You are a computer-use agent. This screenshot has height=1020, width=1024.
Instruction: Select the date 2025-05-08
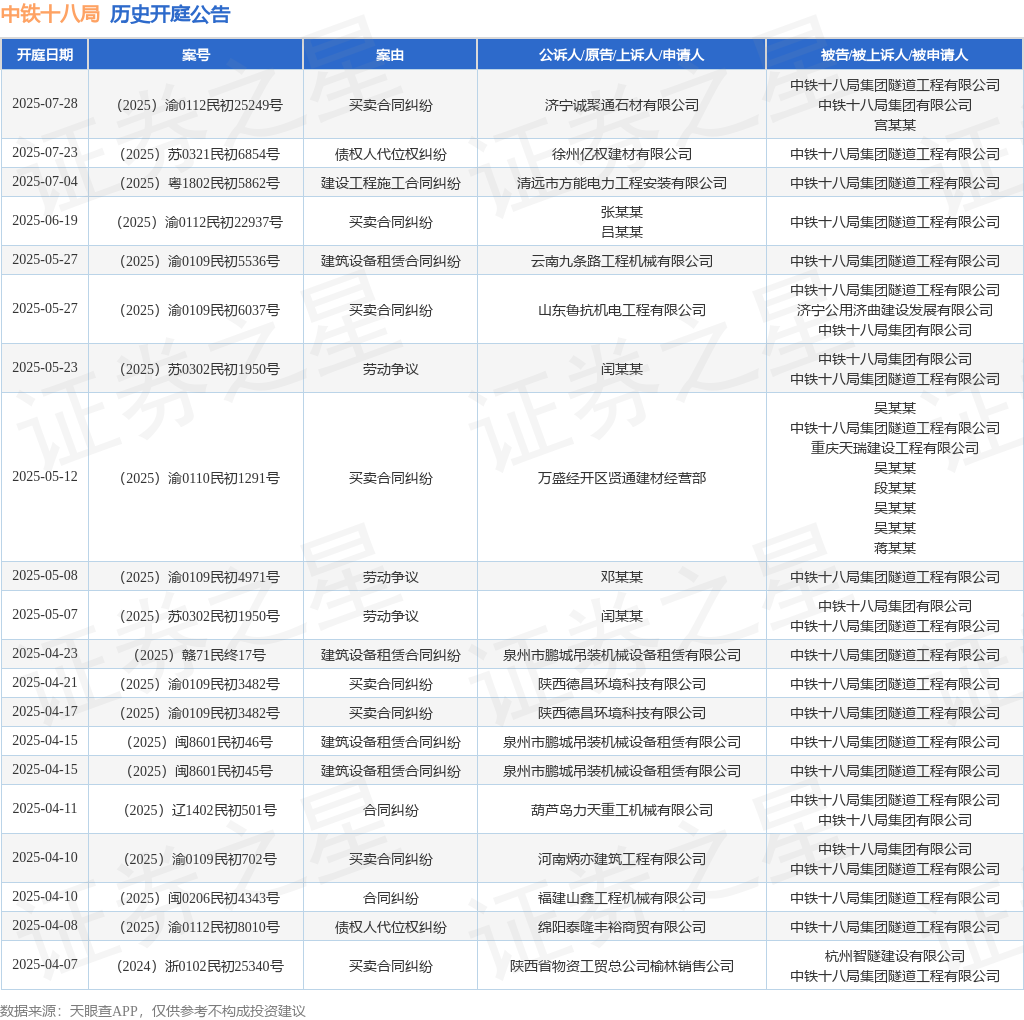(44, 576)
